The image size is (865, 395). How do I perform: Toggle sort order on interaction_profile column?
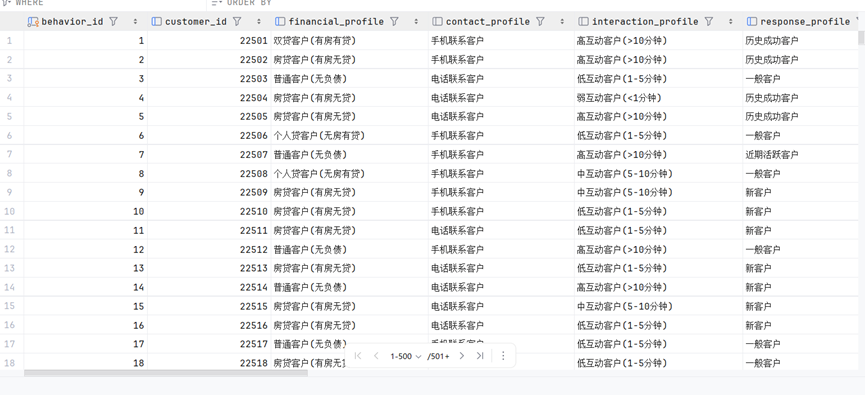tap(731, 22)
